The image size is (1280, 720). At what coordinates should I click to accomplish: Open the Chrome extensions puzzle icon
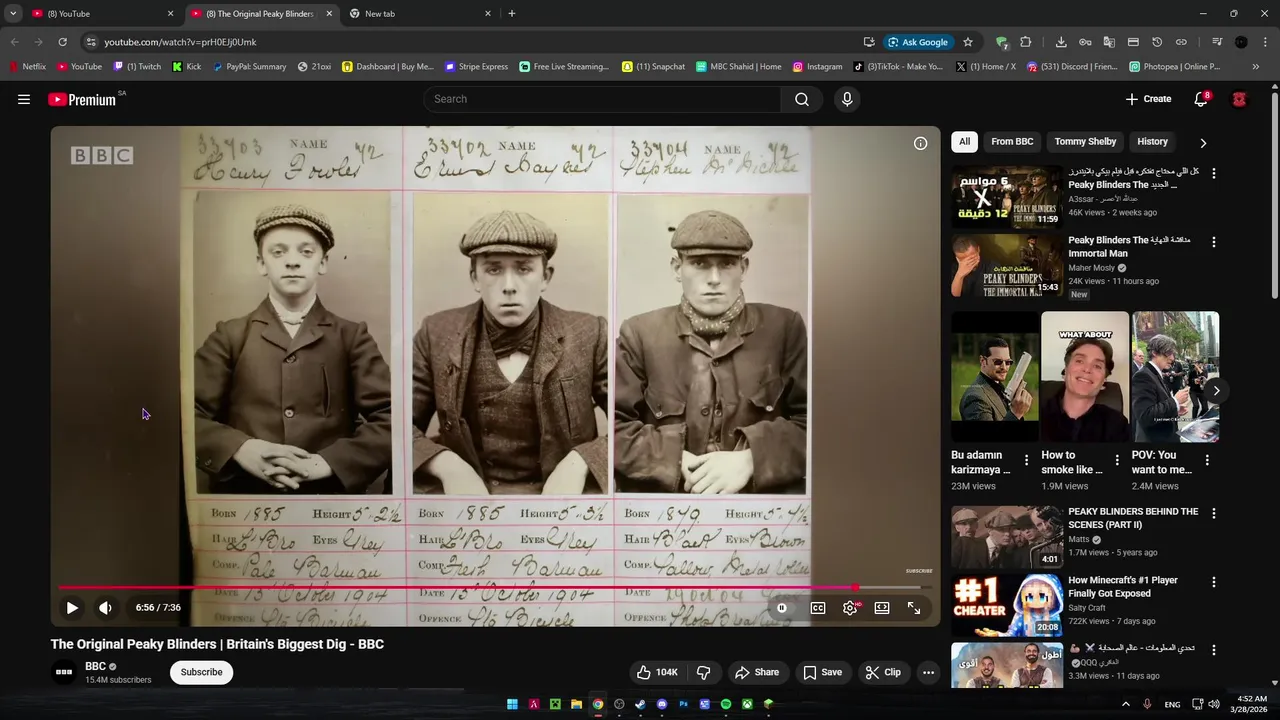1026,42
